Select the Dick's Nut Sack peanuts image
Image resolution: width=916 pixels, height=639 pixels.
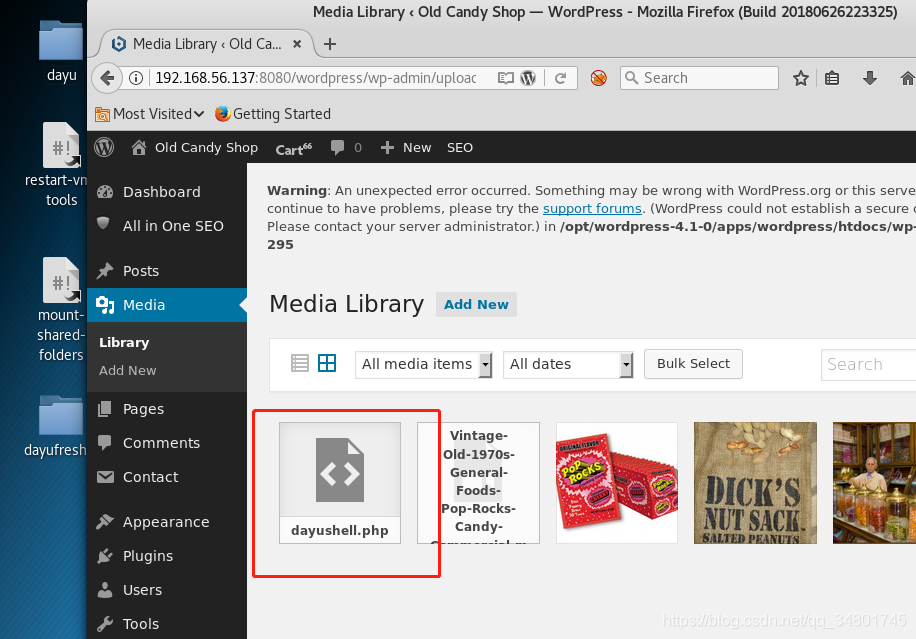[x=755, y=483]
